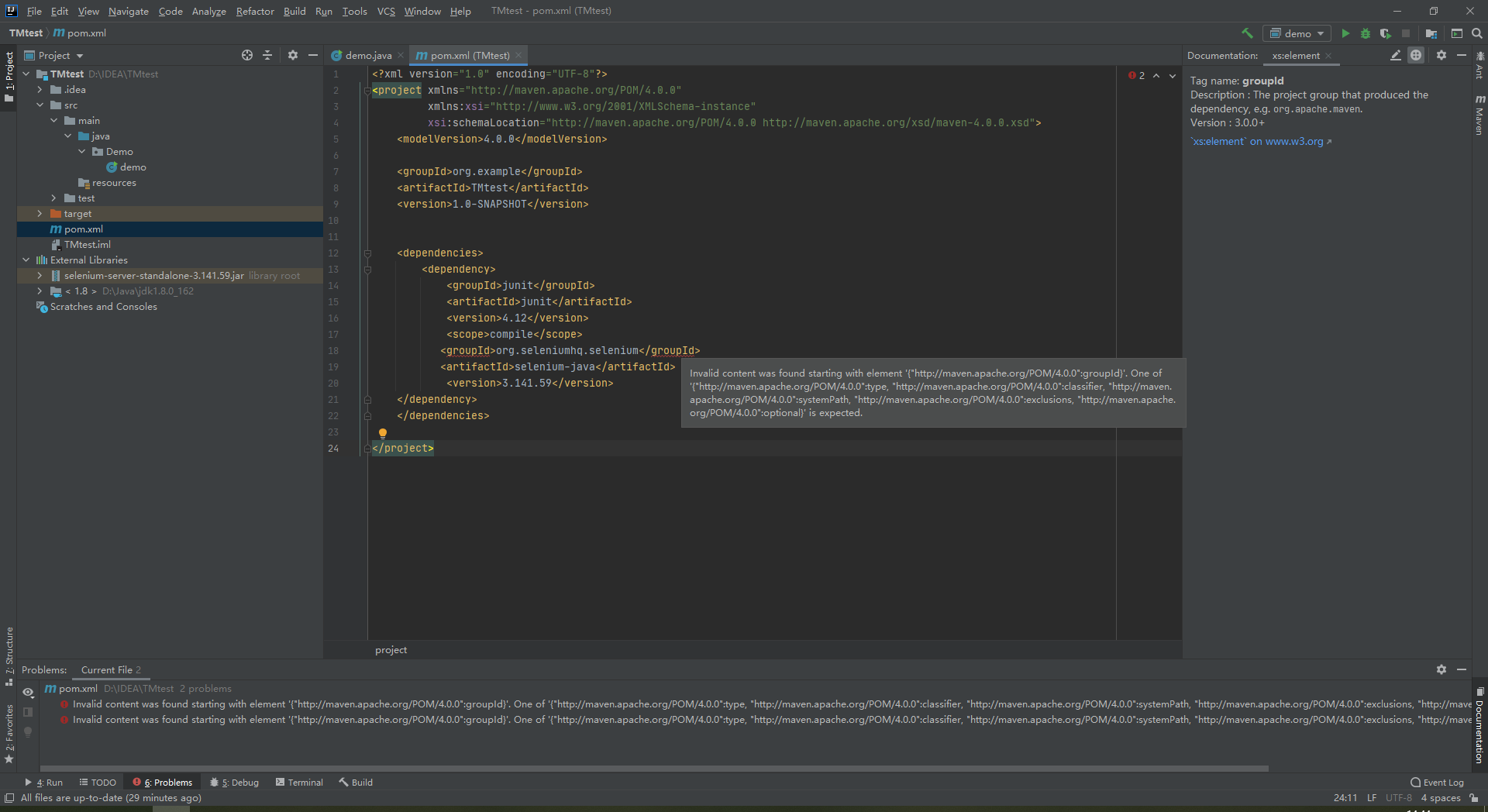The image size is (1488, 812).
Task: Expand the target folder
Action: tap(40, 213)
